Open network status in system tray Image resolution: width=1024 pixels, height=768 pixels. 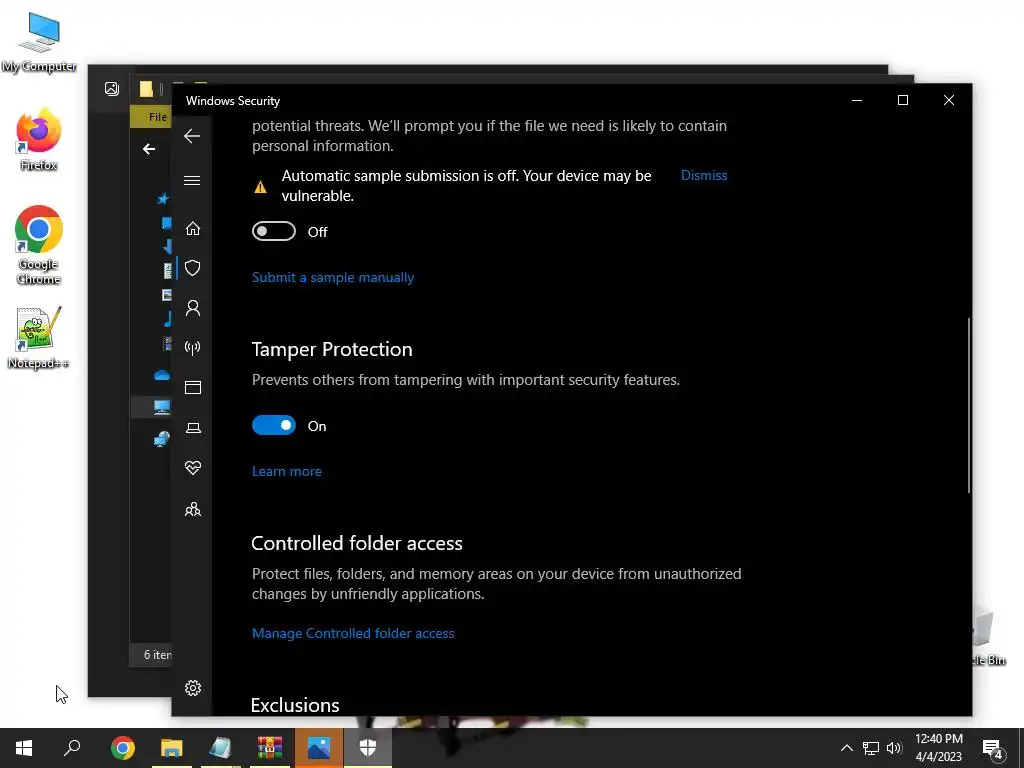point(871,748)
